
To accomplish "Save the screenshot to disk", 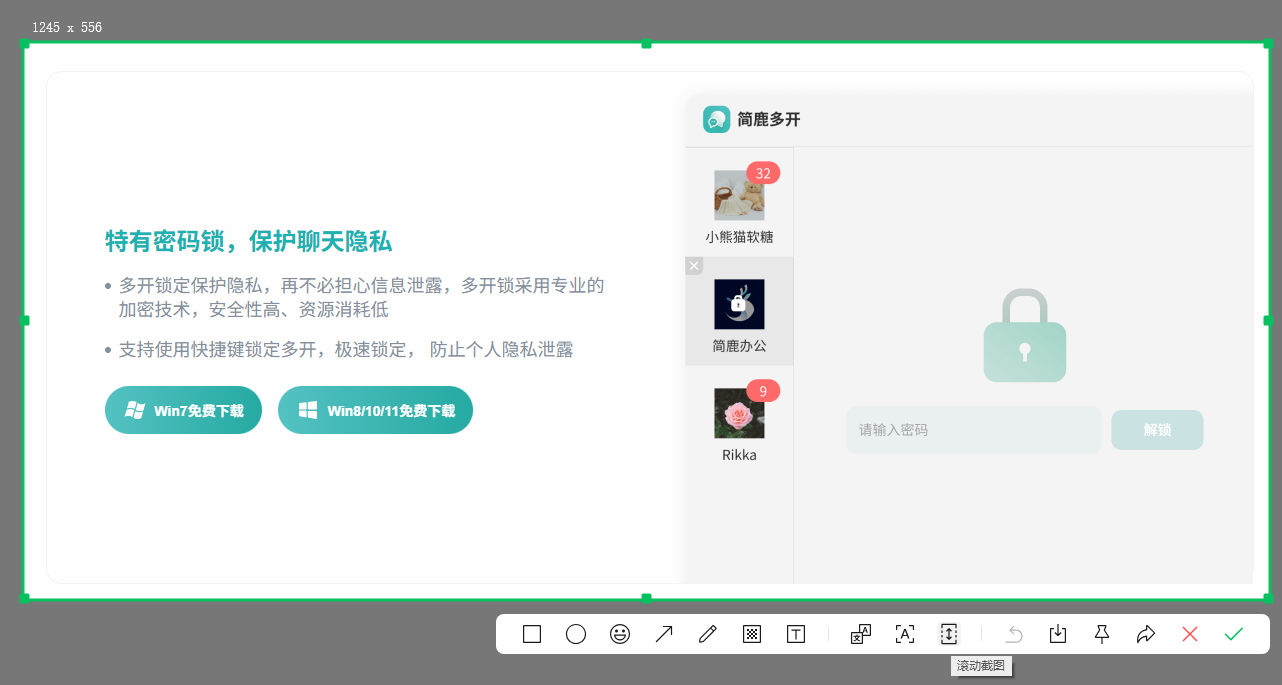I will 1057,634.
